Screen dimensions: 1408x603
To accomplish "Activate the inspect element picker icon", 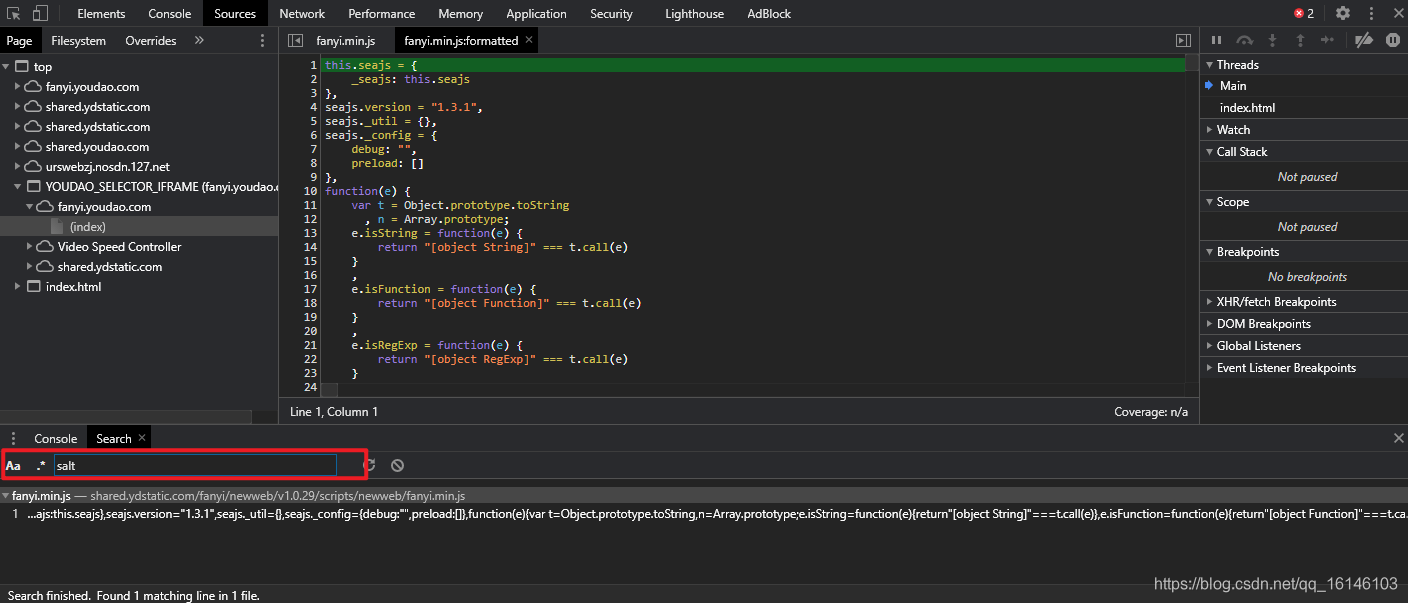I will tap(14, 14).
